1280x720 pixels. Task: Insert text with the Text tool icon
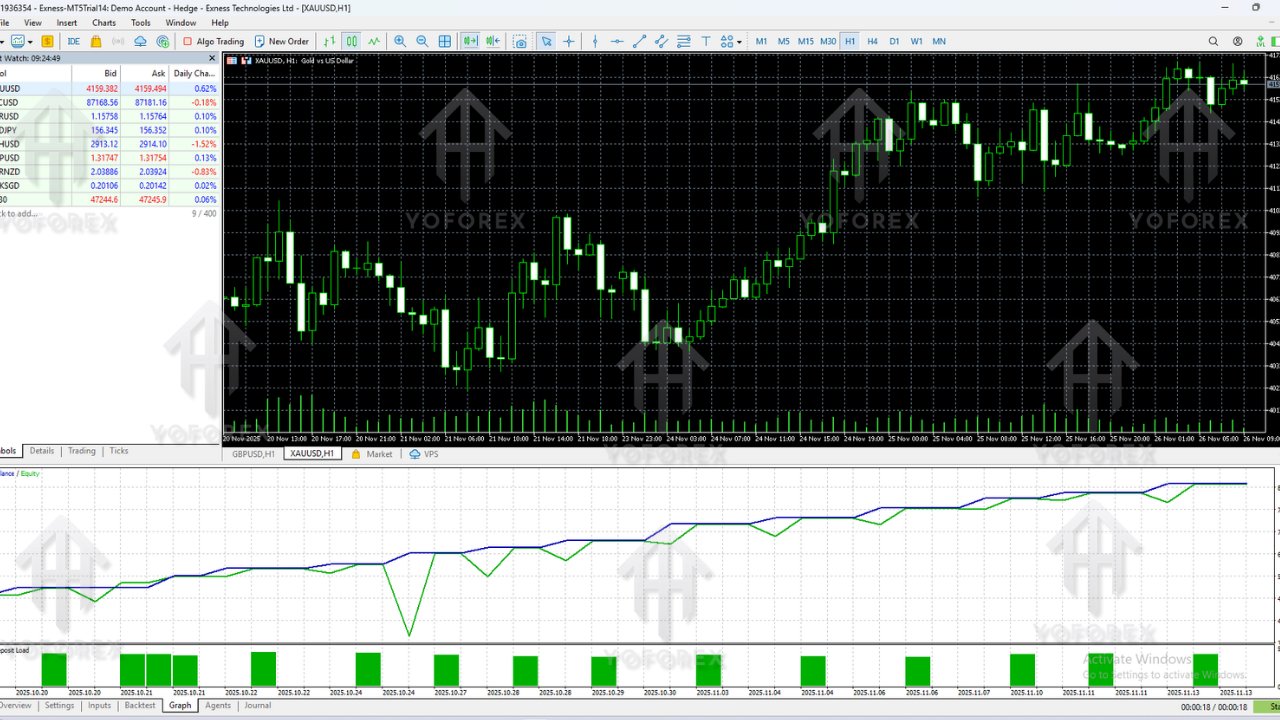click(706, 41)
